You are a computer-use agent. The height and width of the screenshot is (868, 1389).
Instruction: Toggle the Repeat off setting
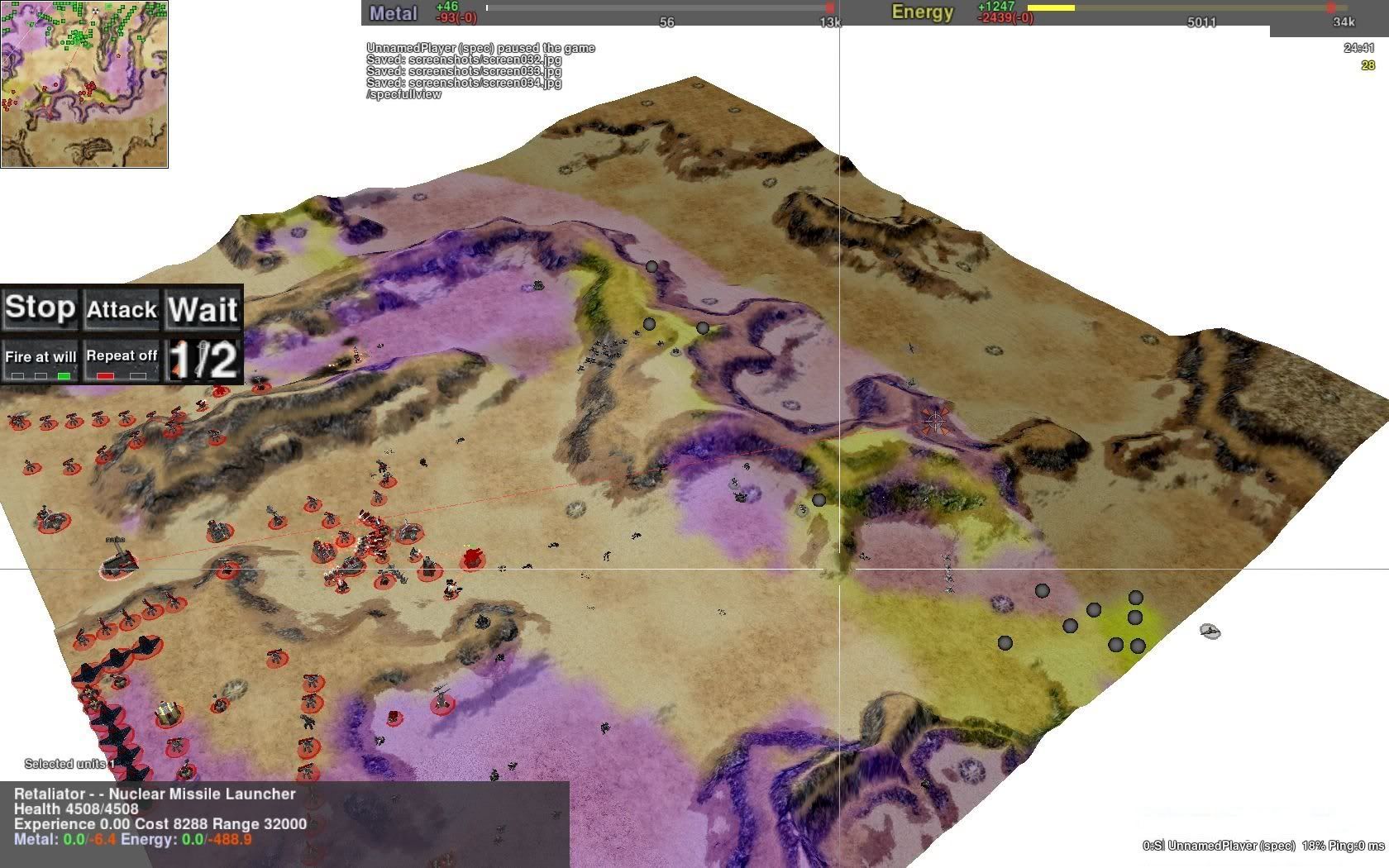click(x=122, y=361)
